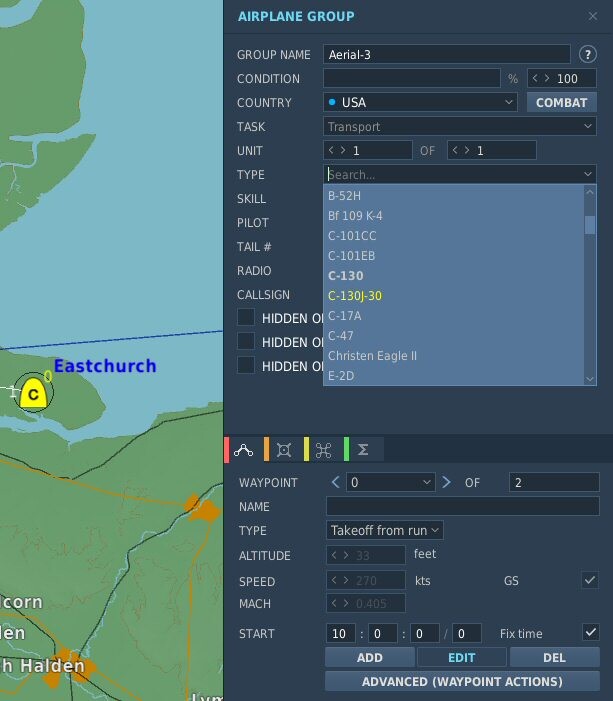Click the ADD waypoint button
Screen dimensions: 613x701
tap(370, 658)
